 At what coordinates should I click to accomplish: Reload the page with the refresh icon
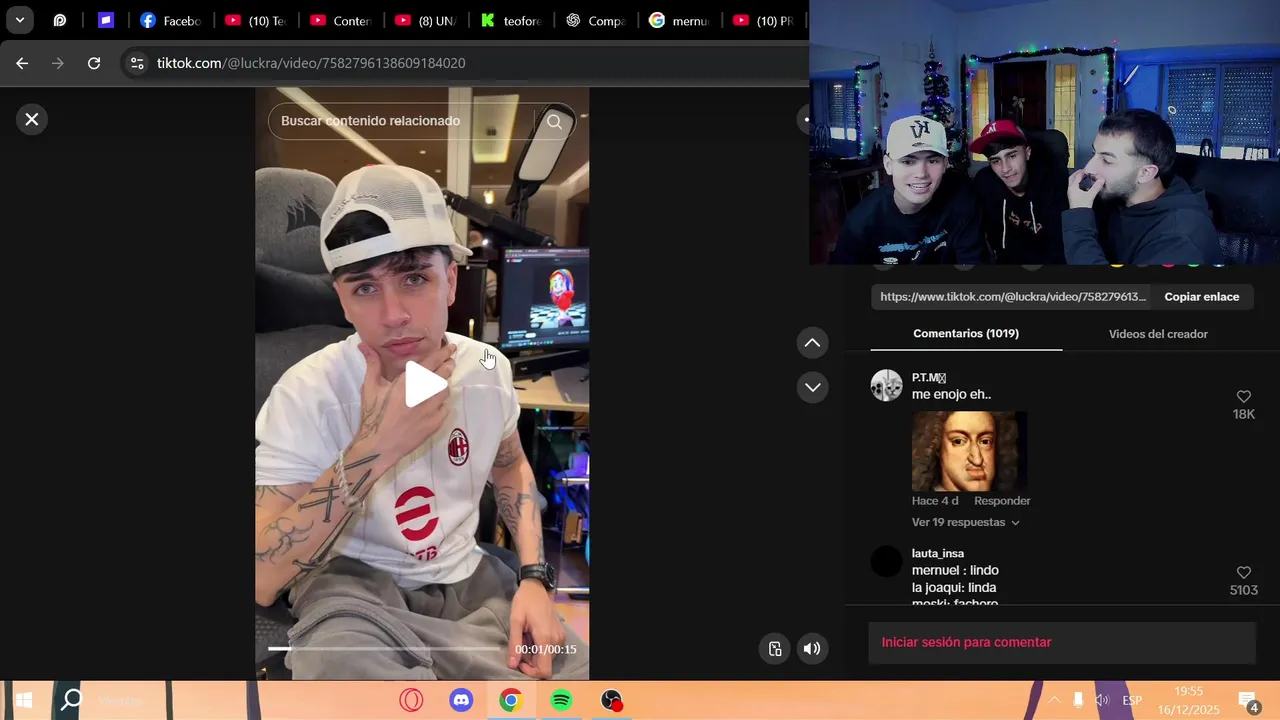94,63
